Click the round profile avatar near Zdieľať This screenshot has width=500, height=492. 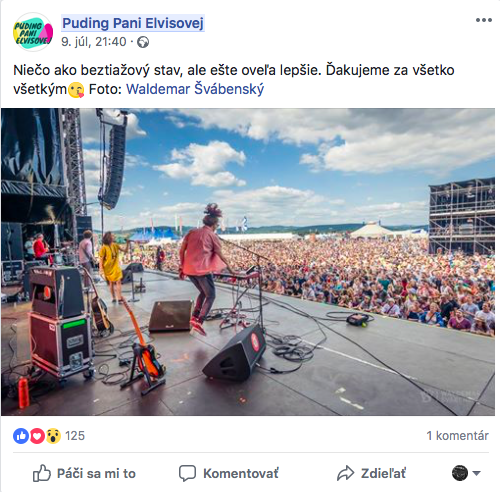coord(460,473)
